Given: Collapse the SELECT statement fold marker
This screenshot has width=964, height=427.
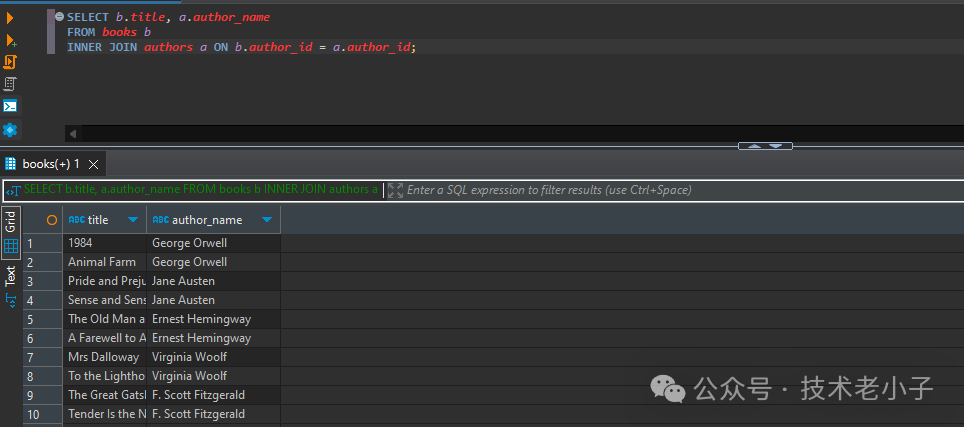Looking at the screenshot, I should [x=60, y=17].
